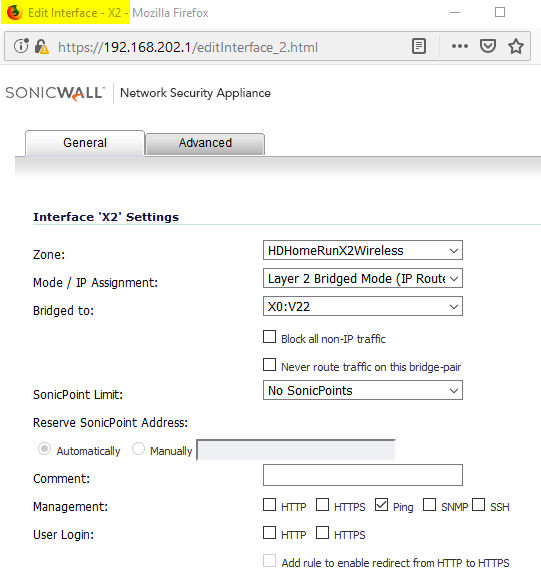Screen dimensions: 541x578
Task: Check Never route traffic on this bridge-pair
Action: [269, 365]
